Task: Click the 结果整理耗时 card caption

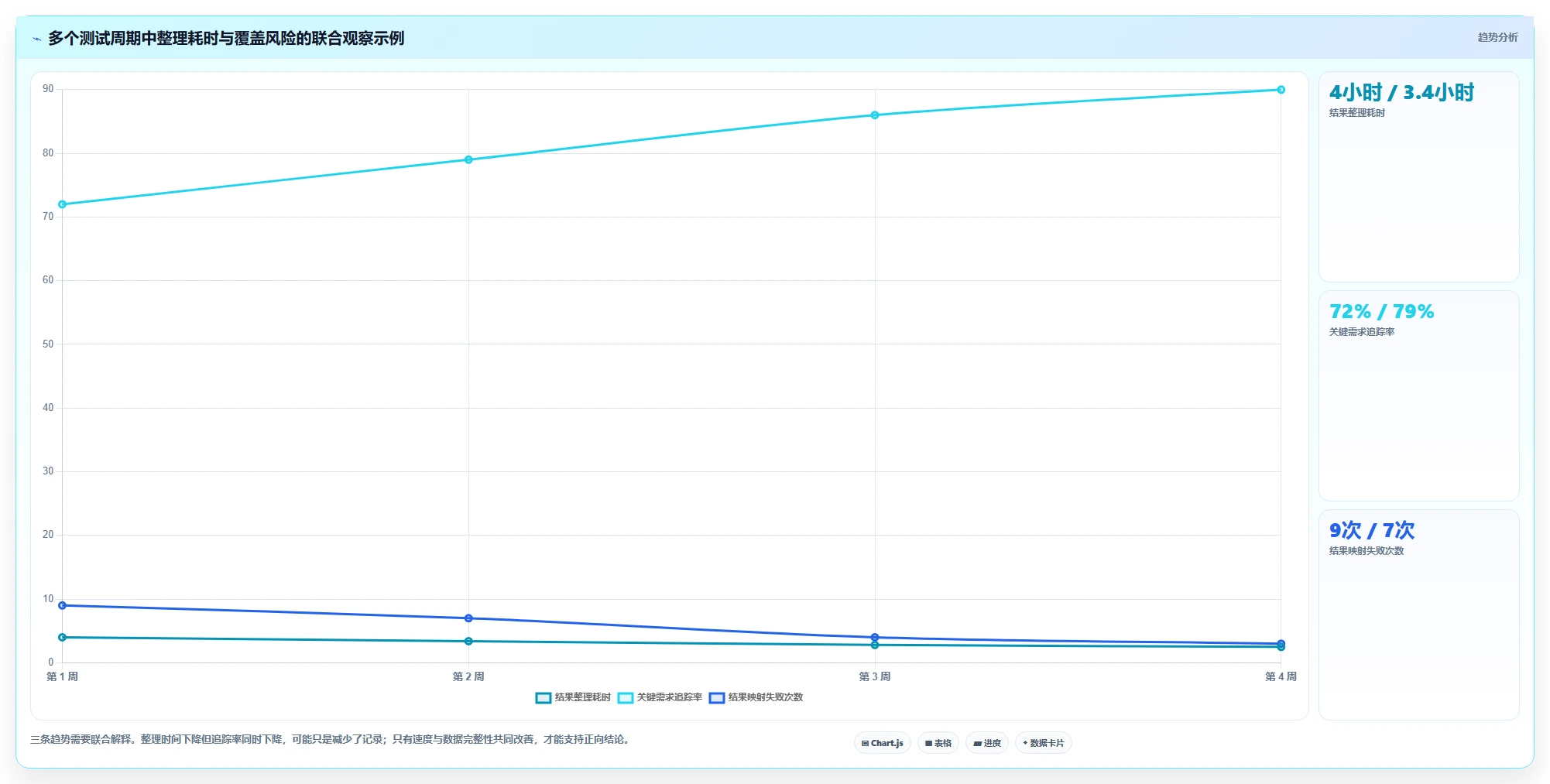Action: [x=1357, y=113]
